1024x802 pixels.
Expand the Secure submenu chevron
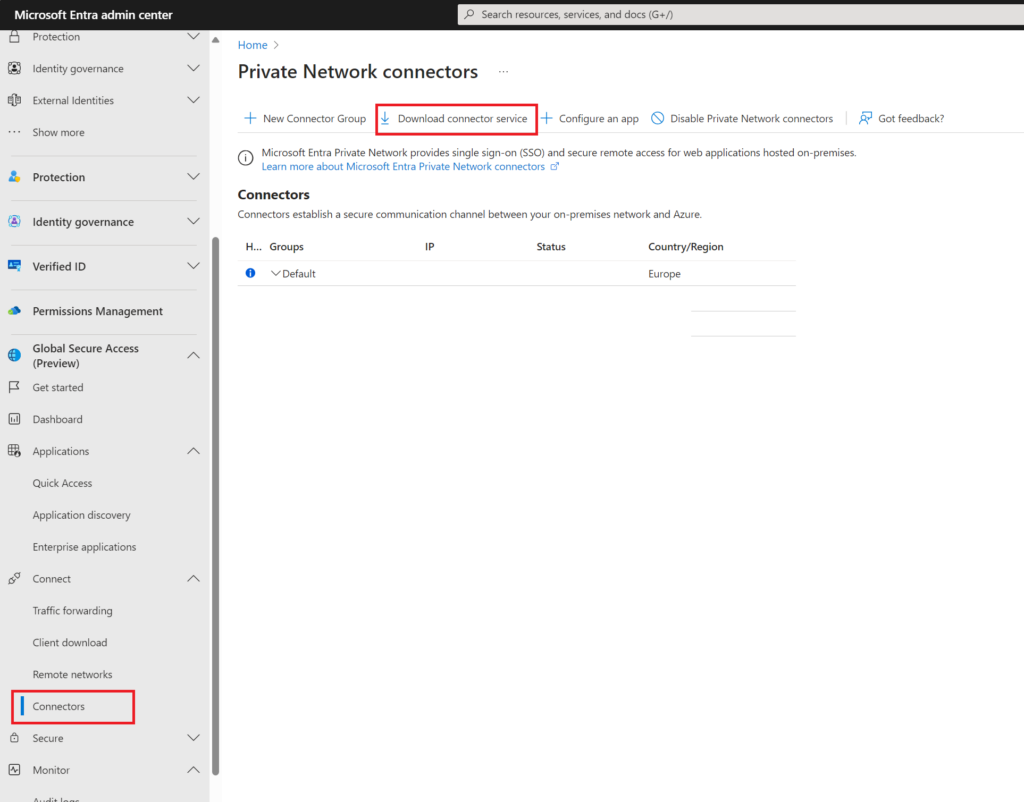pyautogui.click(x=193, y=738)
